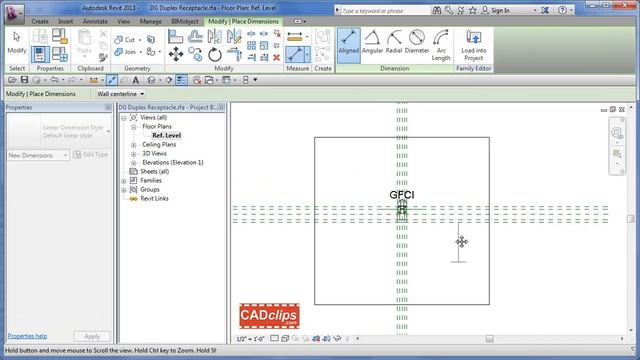Click the Save icon in quick access toolbar
The height and width of the screenshot is (360, 640).
24,80
